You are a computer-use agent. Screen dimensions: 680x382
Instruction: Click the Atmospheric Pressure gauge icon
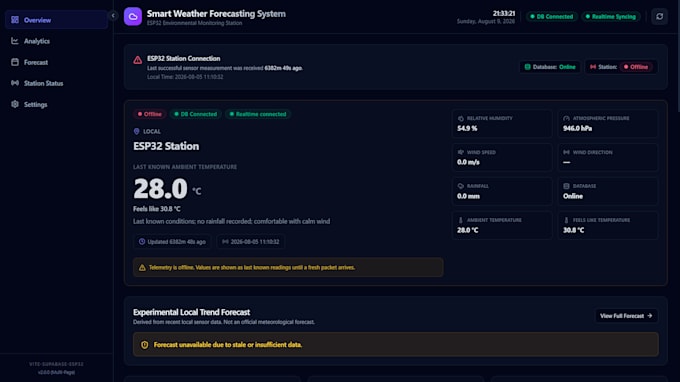click(x=566, y=118)
